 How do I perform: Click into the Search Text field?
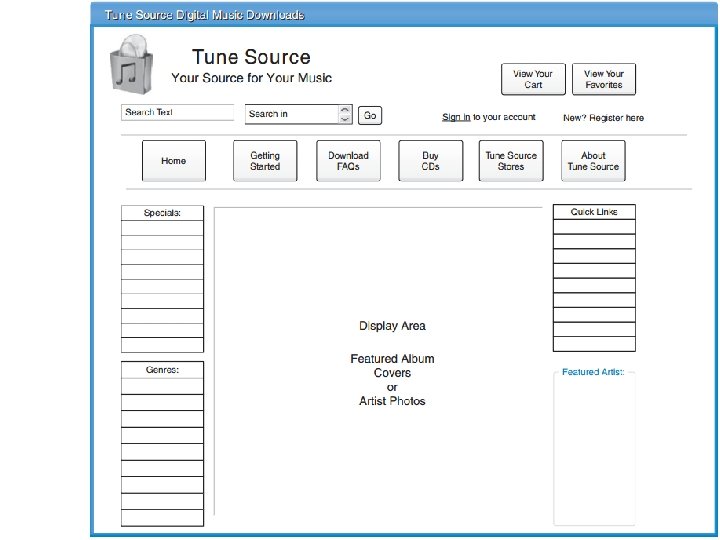click(x=178, y=112)
